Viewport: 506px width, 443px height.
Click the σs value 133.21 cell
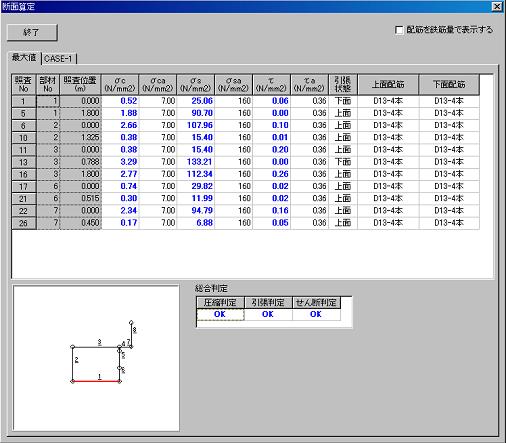[x=196, y=162]
